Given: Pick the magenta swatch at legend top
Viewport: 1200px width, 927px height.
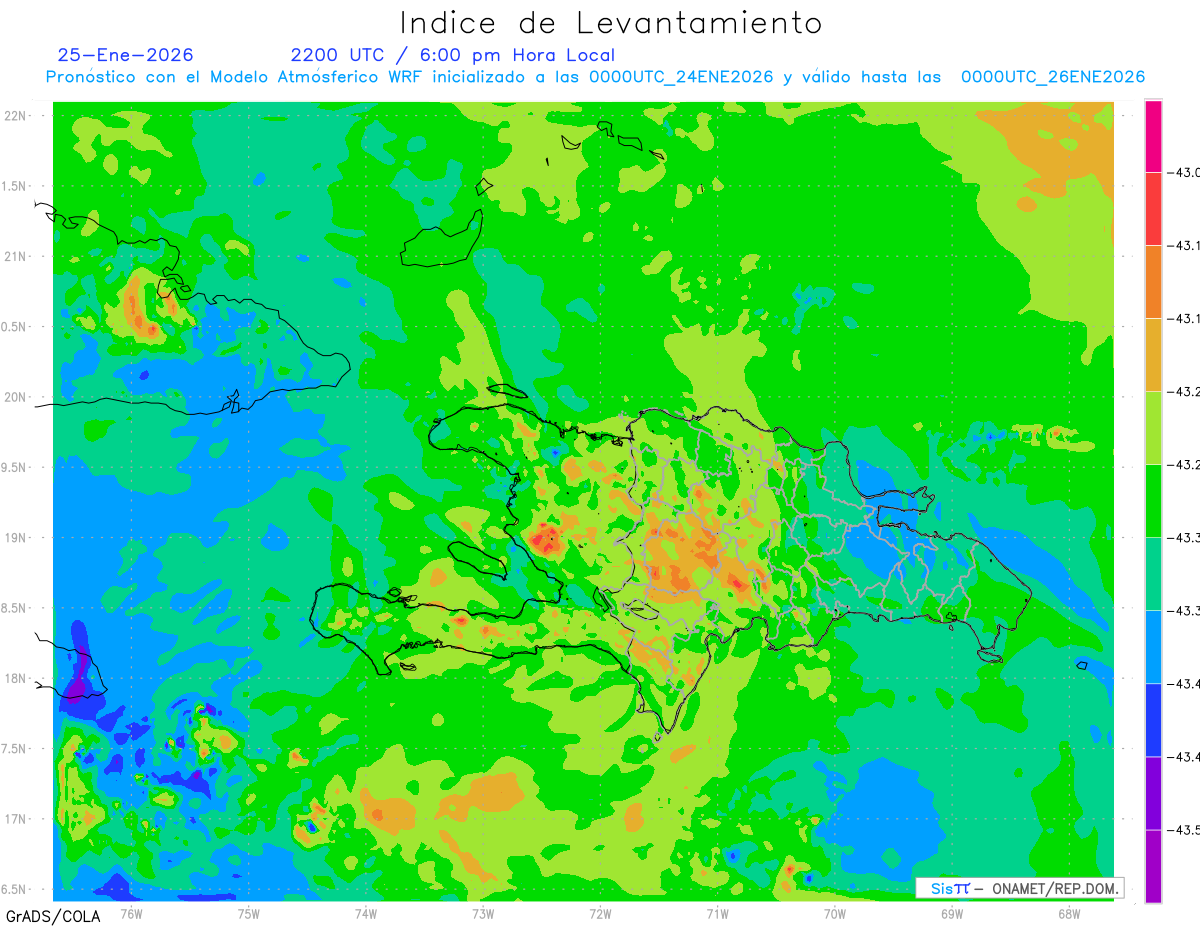Looking at the screenshot, I should 1153,136.
